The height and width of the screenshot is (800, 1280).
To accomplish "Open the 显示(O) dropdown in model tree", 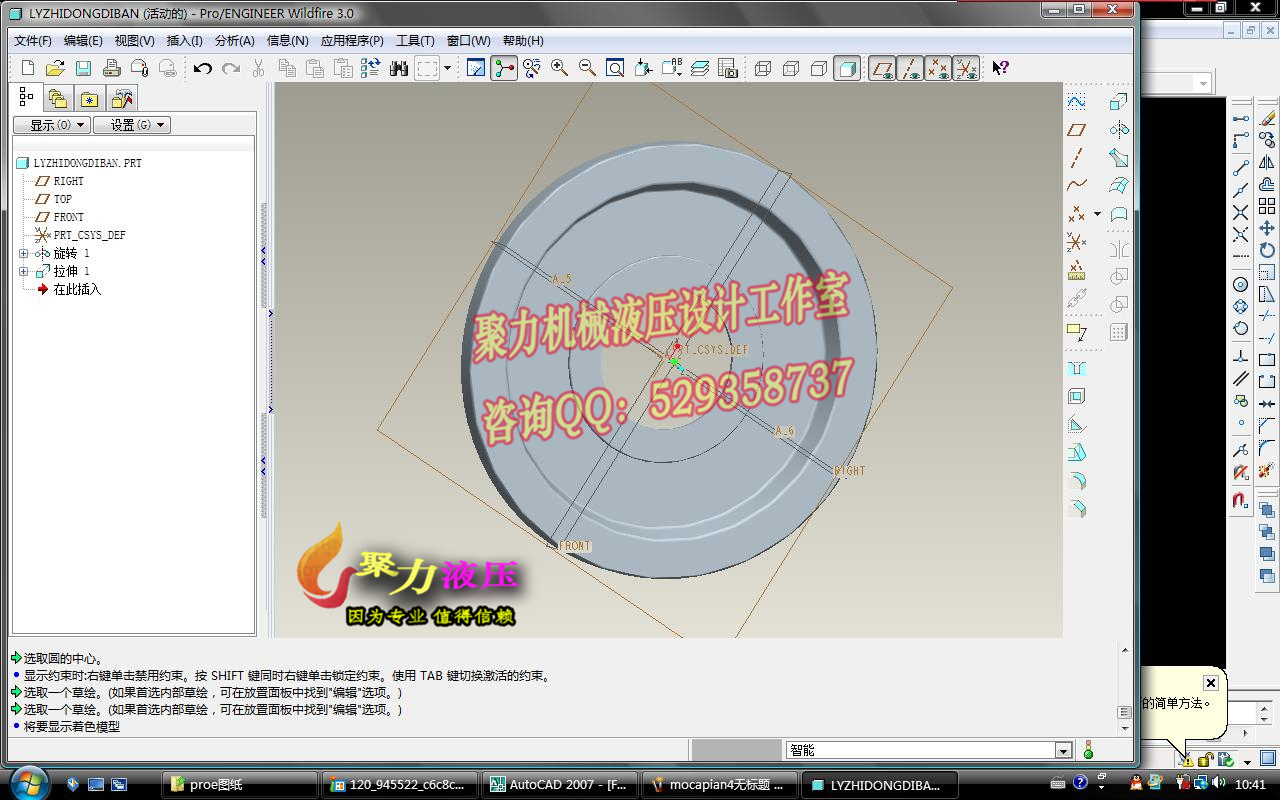I will (x=51, y=125).
